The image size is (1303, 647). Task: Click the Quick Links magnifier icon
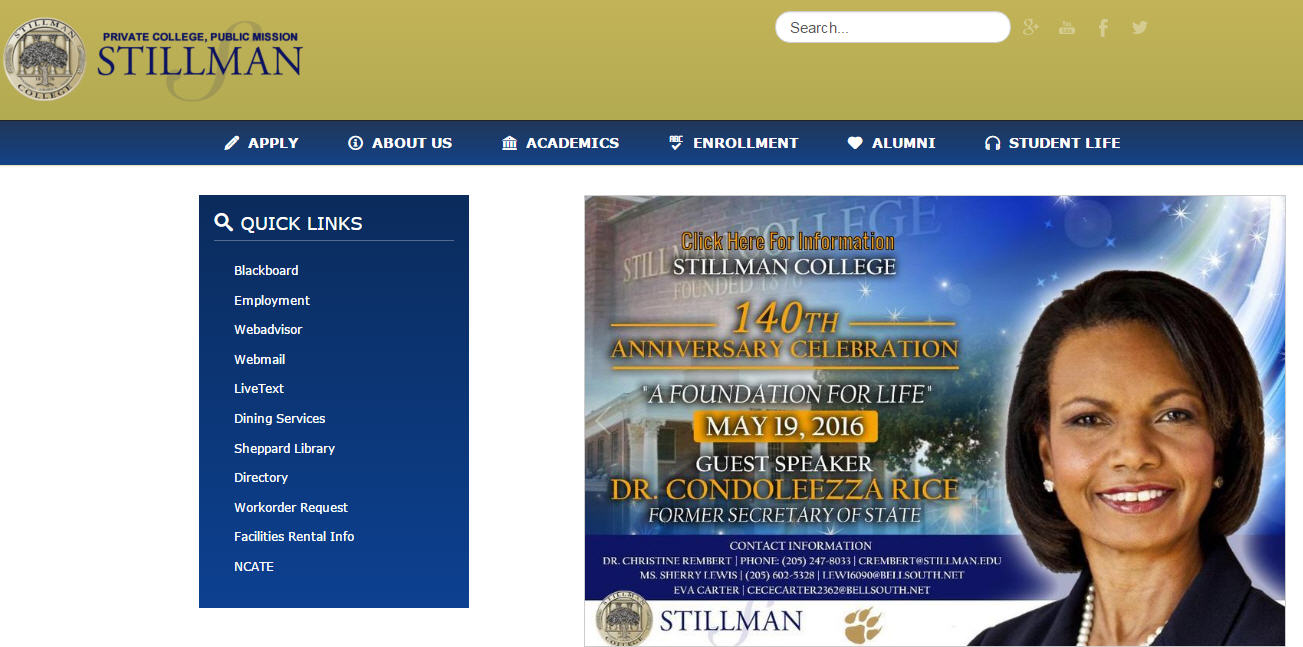[224, 223]
